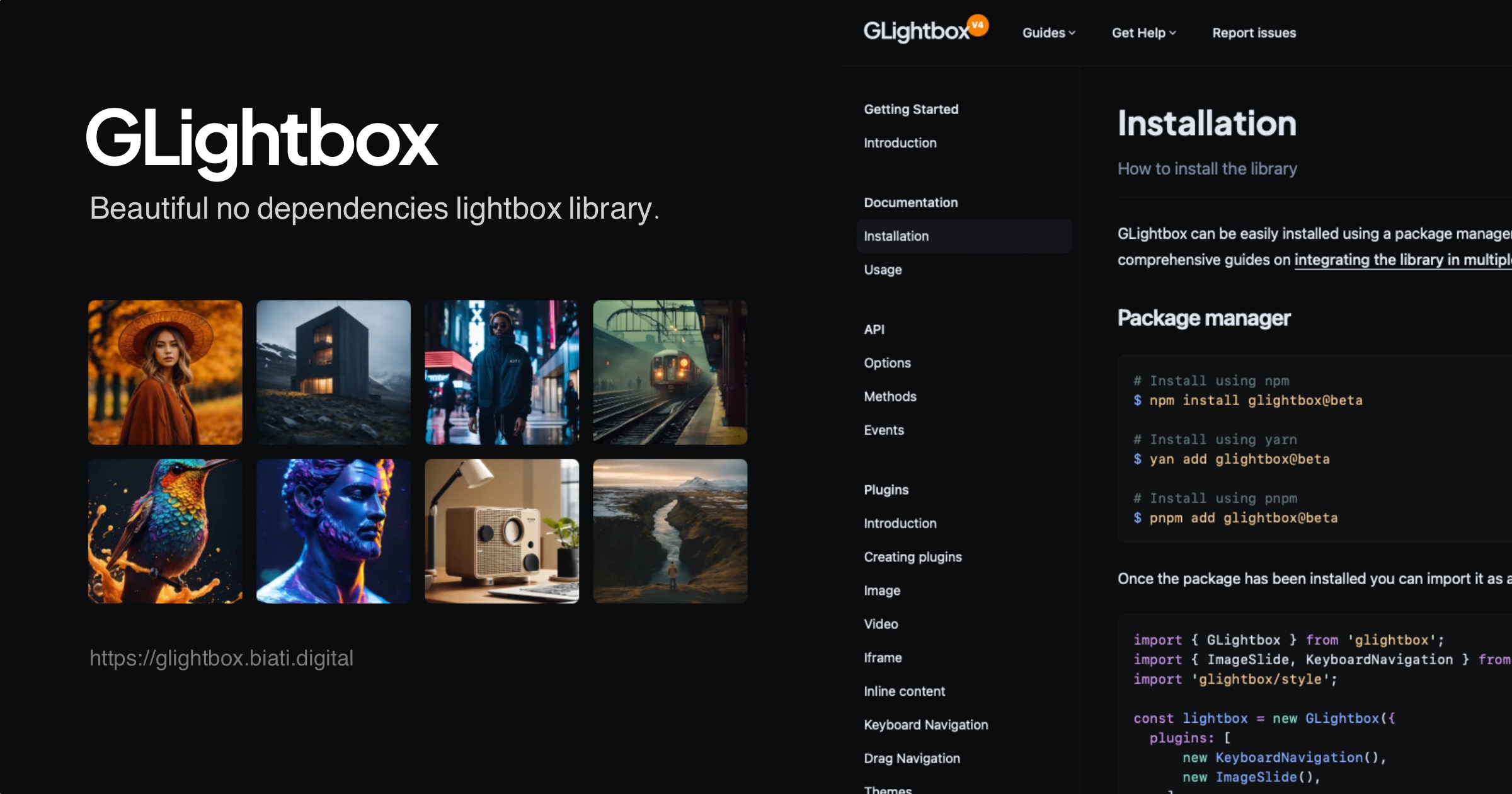Open the hummingbird image thumbnail
This screenshot has height=794, width=1512.
click(x=164, y=531)
